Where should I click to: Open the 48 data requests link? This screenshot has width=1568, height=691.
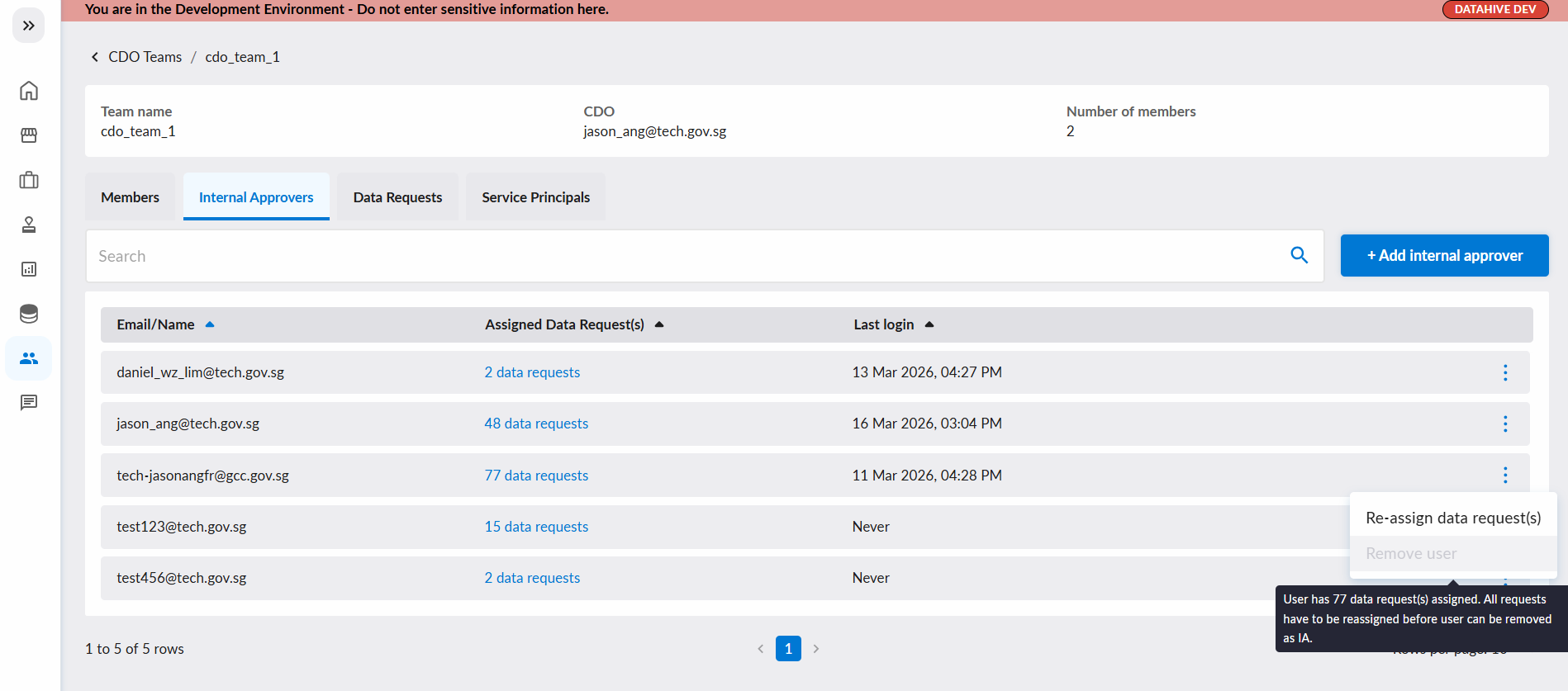click(x=536, y=424)
